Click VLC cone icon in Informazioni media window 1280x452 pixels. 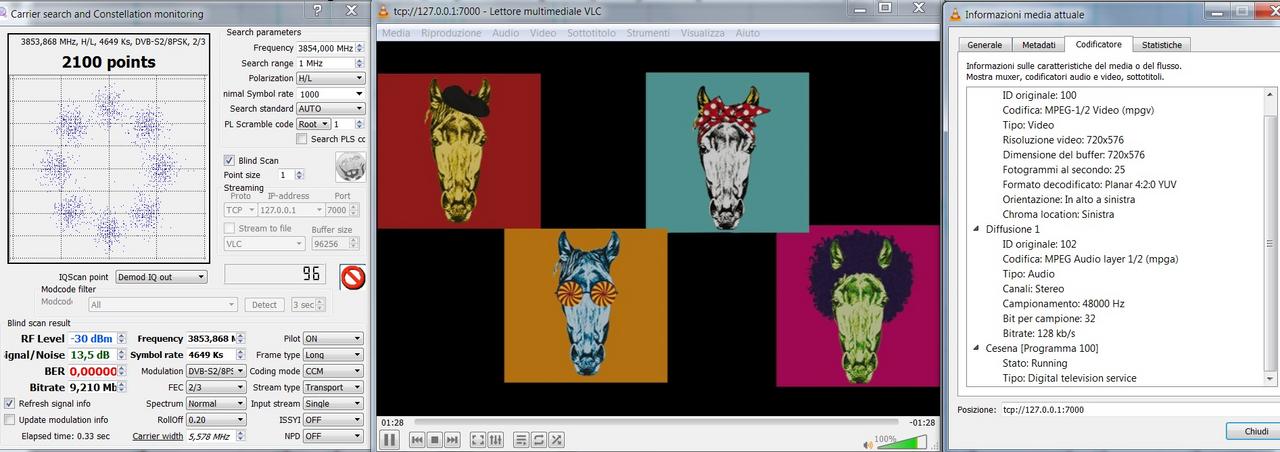[x=955, y=14]
